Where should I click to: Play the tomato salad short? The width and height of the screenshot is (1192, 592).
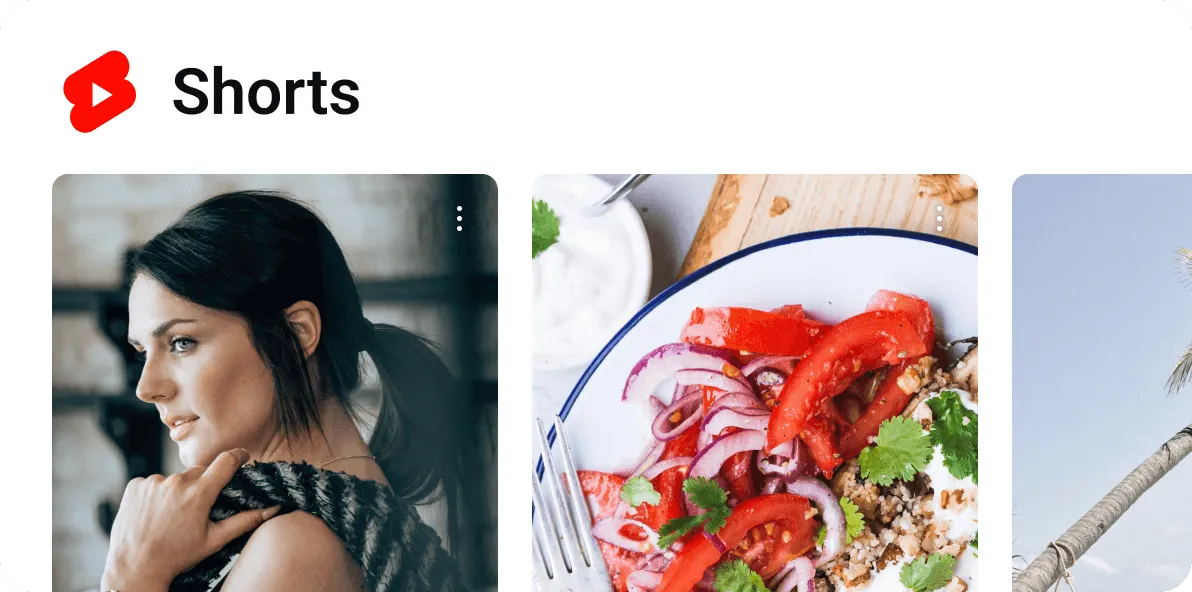[x=755, y=383]
